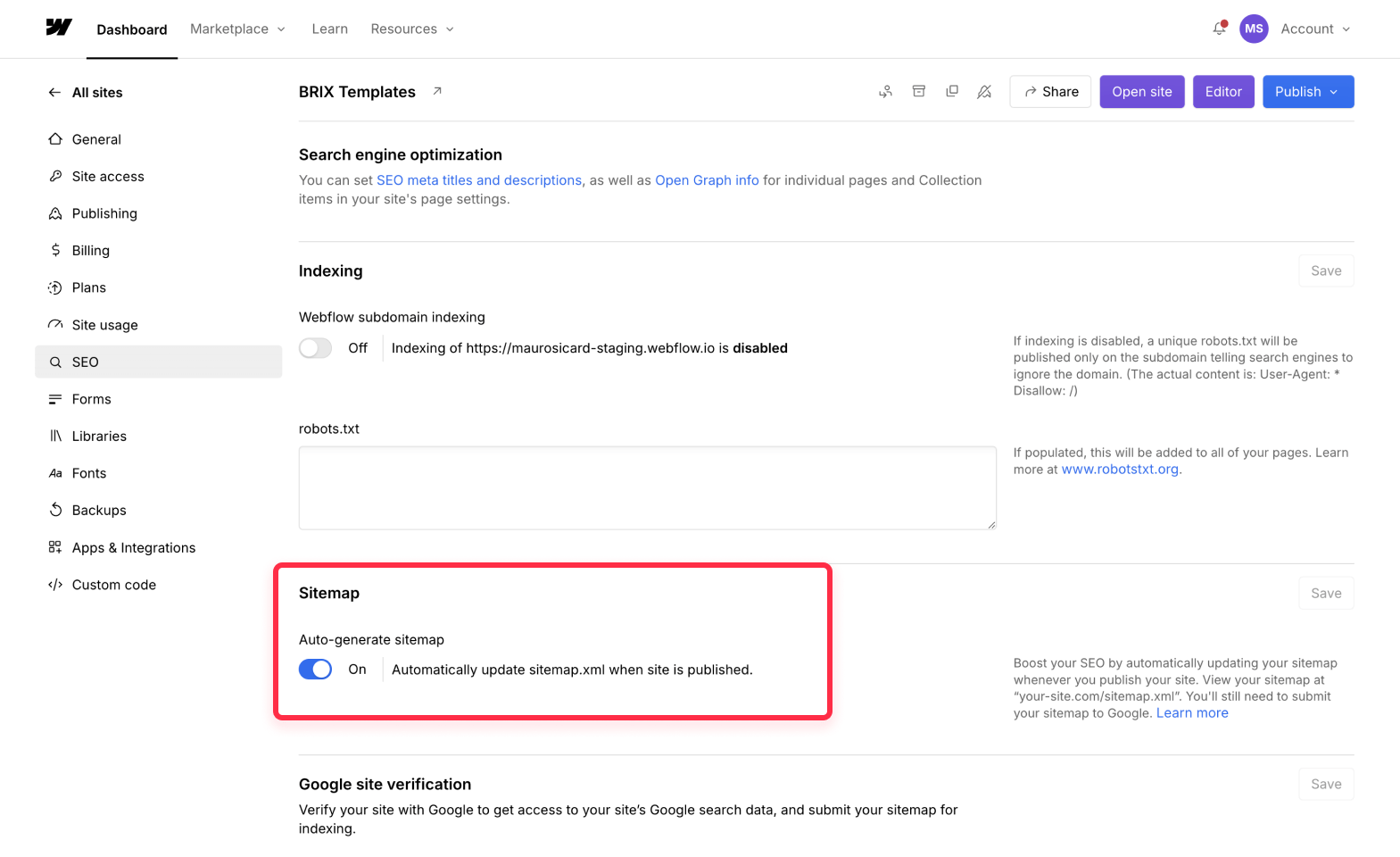Click the Plans icon in sidebar

tap(55, 287)
